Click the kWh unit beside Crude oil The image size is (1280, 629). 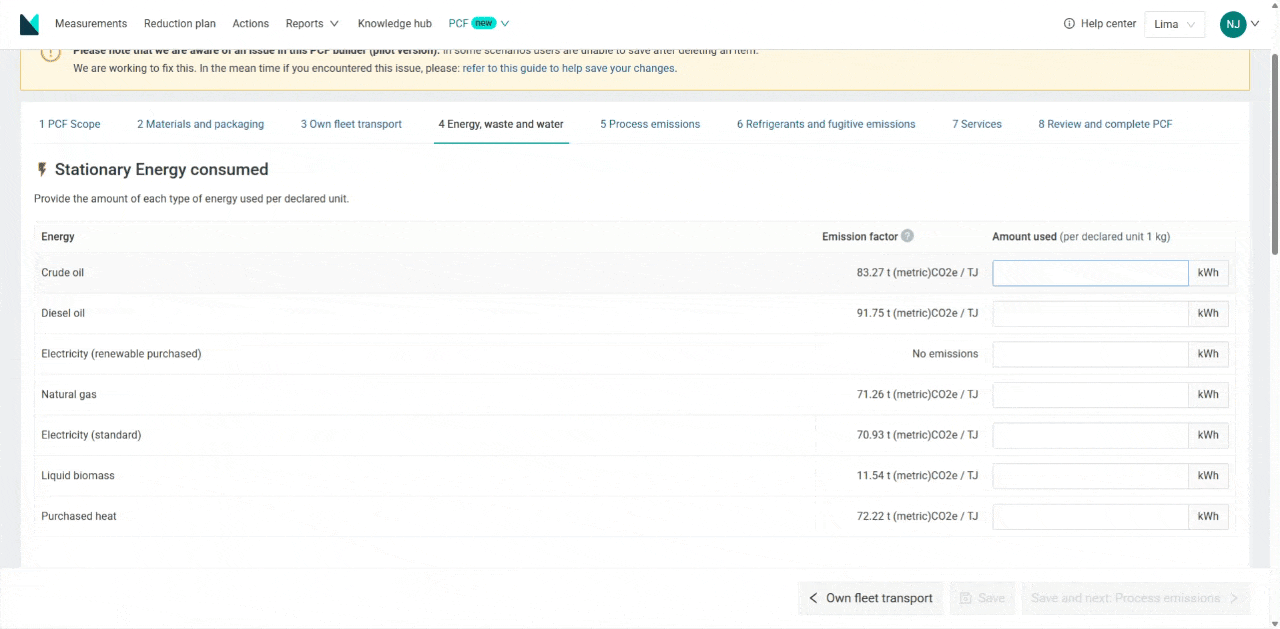(x=1208, y=273)
